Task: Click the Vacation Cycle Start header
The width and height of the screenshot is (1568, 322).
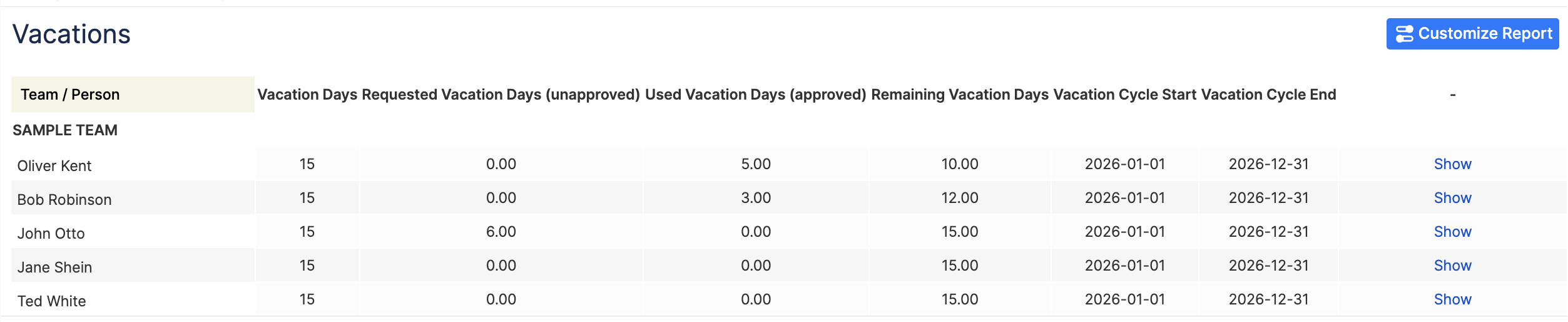Action: 1124,95
